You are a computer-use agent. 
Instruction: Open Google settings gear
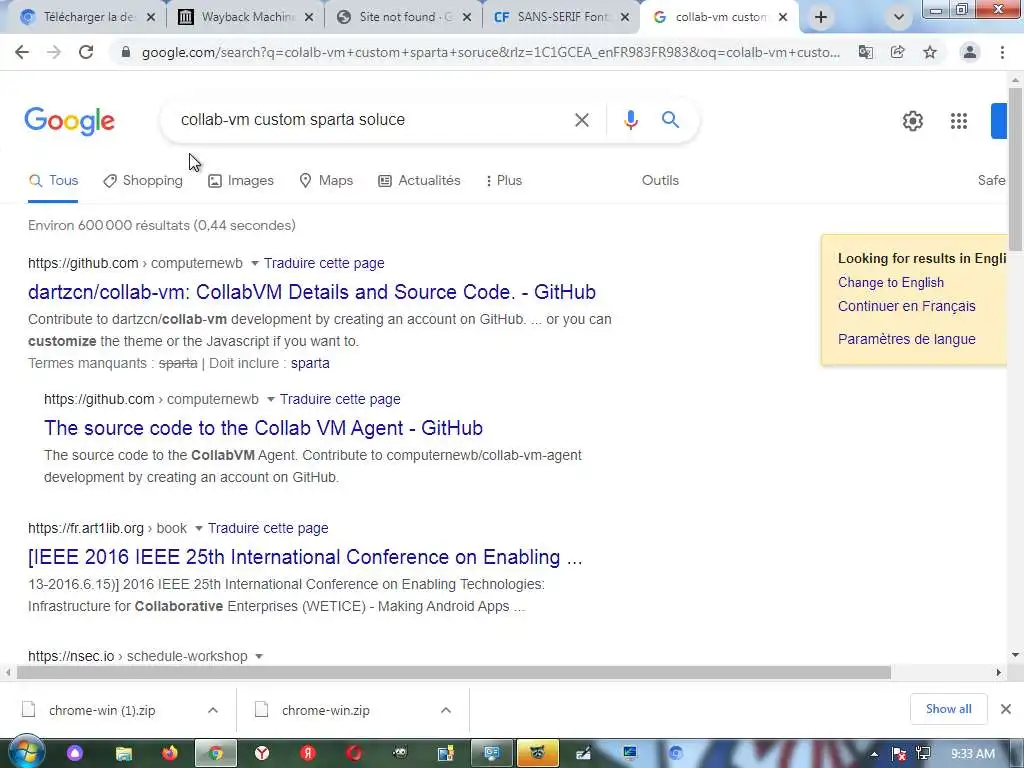(913, 121)
